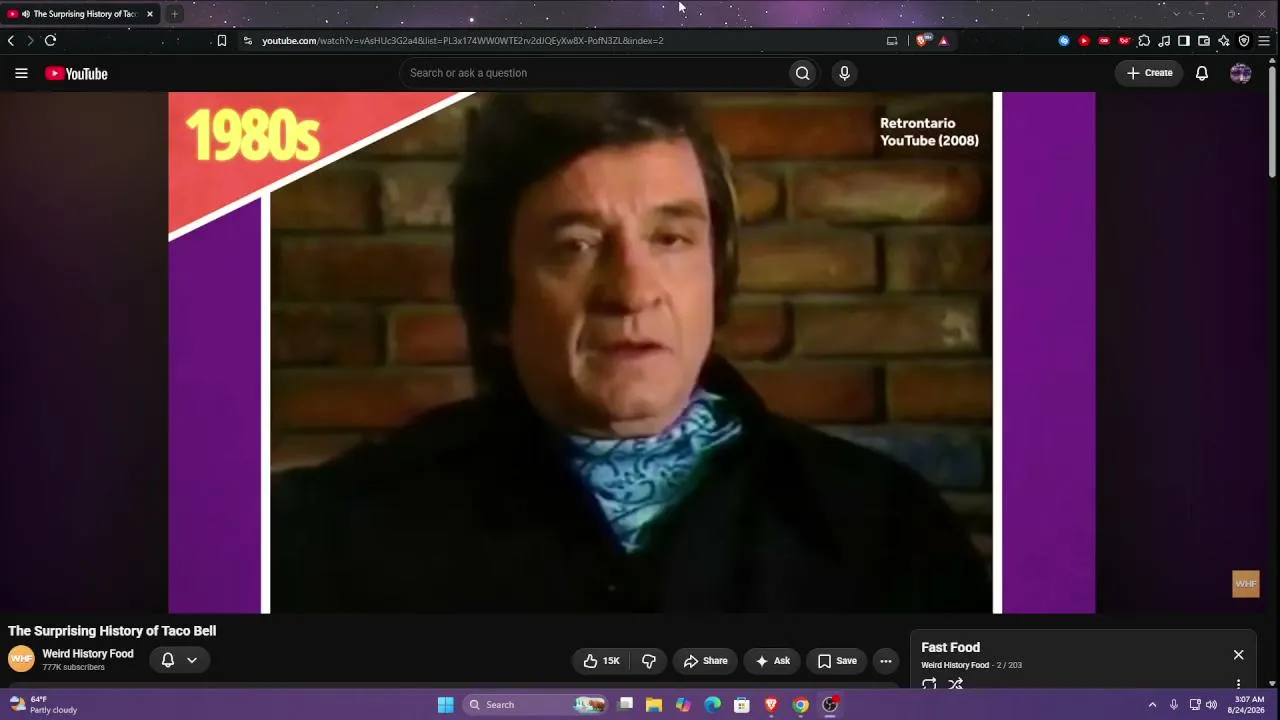The width and height of the screenshot is (1280, 720).
Task: Open the Brave Rewards triangle icon
Action: tap(943, 41)
